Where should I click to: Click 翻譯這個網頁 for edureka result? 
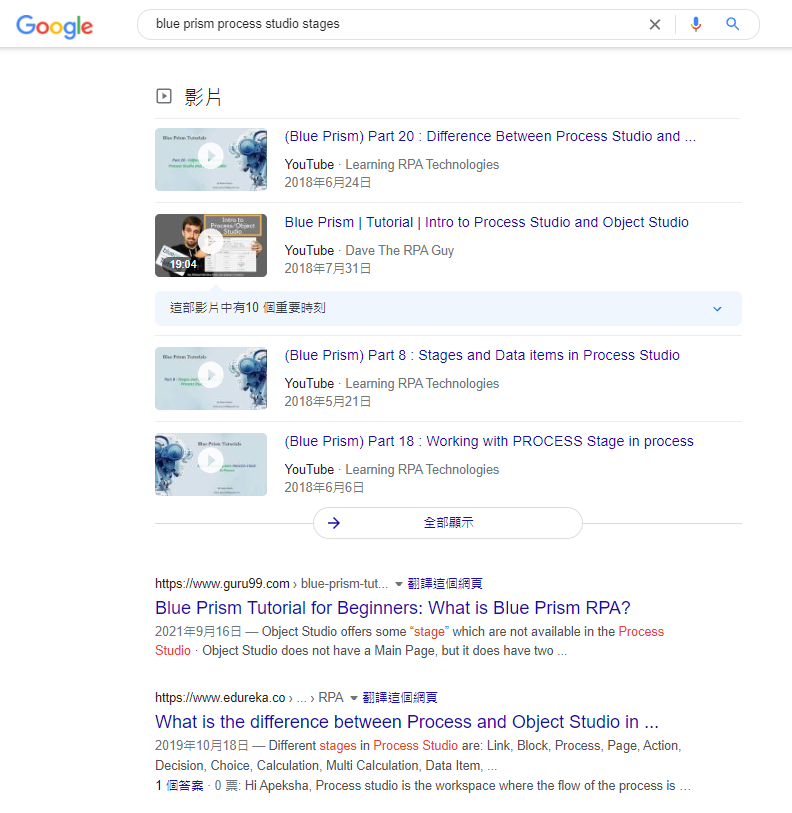(400, 698)
